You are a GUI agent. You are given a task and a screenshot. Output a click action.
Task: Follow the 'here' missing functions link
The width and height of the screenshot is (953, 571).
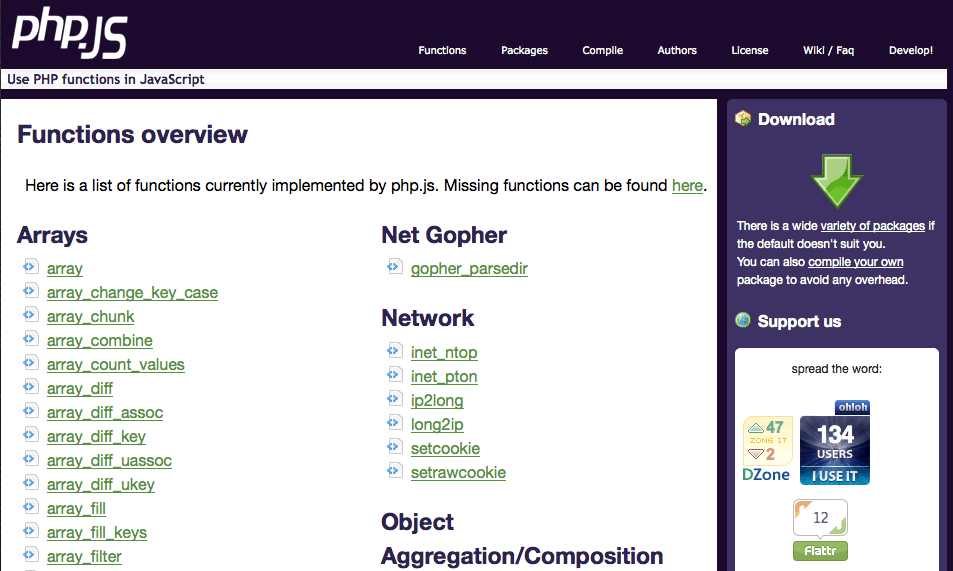coord(687,185)
